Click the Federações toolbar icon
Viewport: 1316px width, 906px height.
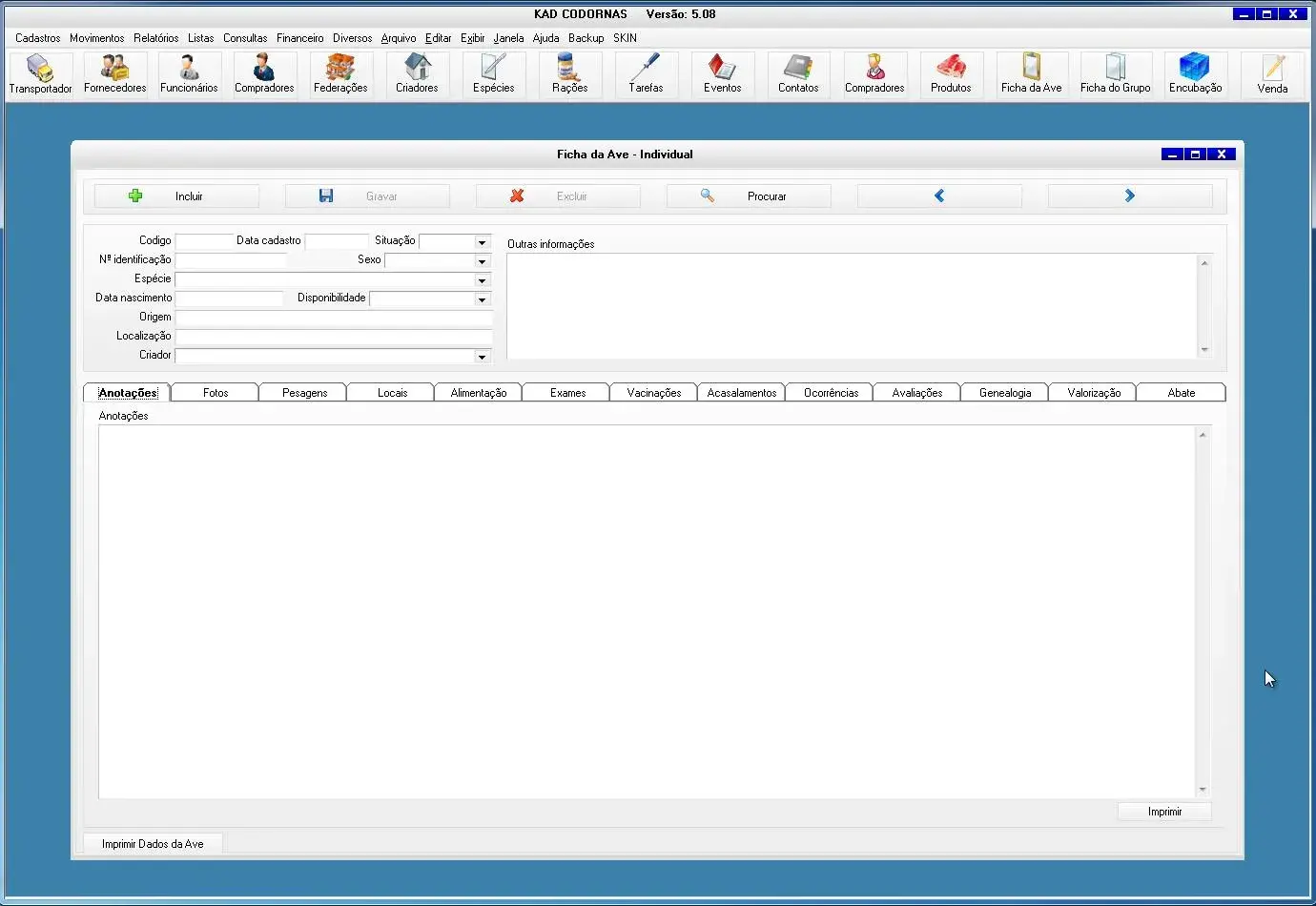(x=340, y=74)
